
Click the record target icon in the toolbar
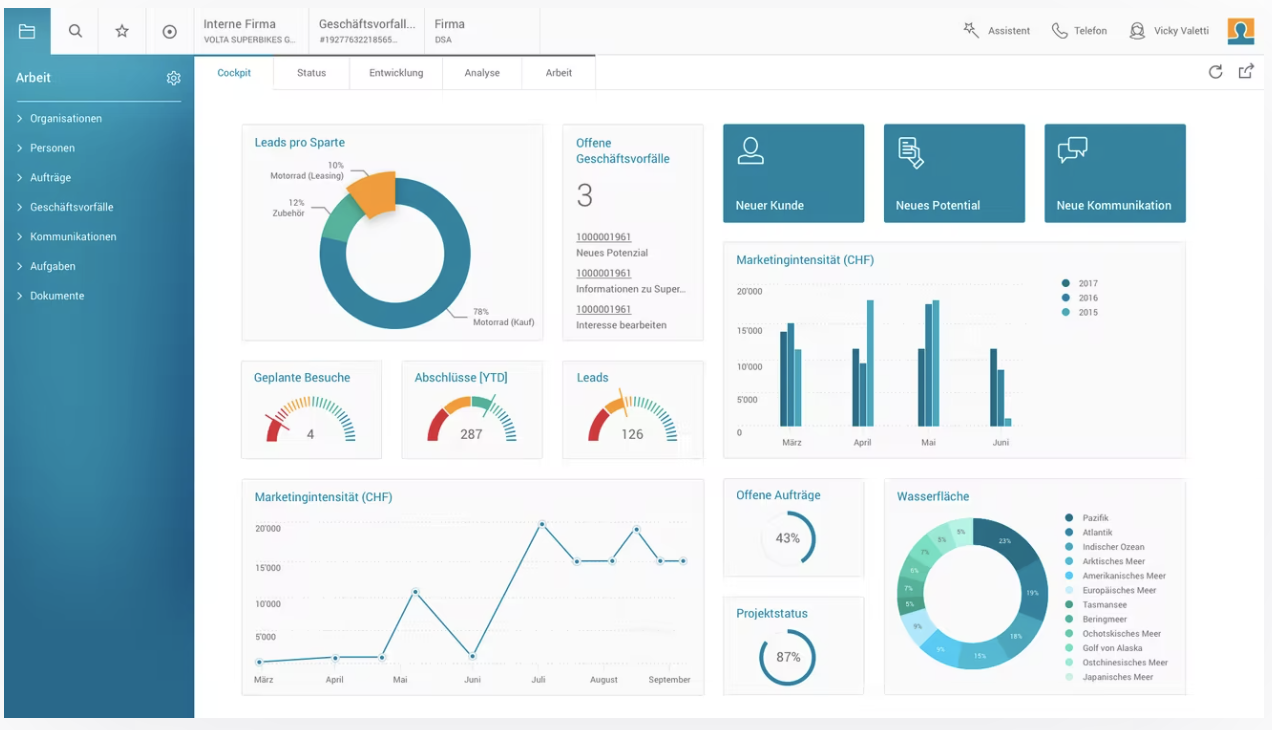point(169,30)
